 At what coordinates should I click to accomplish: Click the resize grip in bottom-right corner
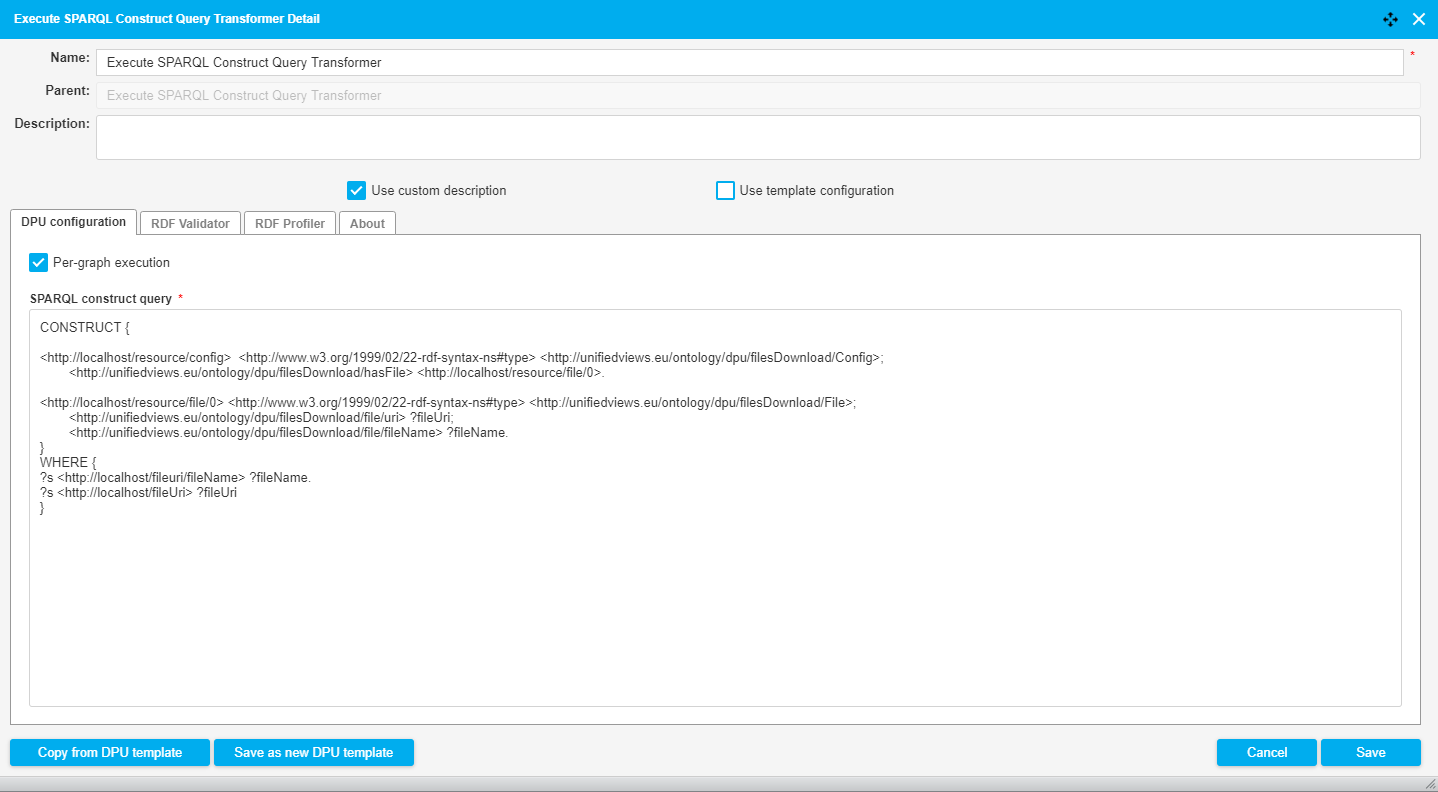pyautogui.click(x=1428, y=784)
